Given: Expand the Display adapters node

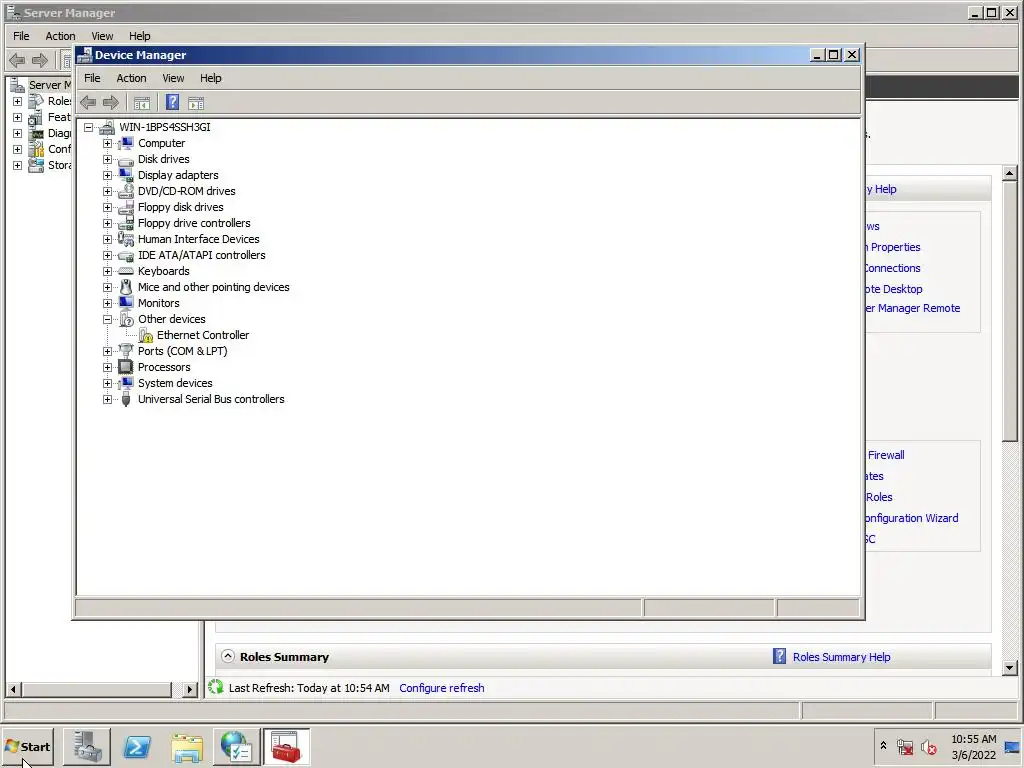Looking at the screenshot, I should click(x=108, y=175).
